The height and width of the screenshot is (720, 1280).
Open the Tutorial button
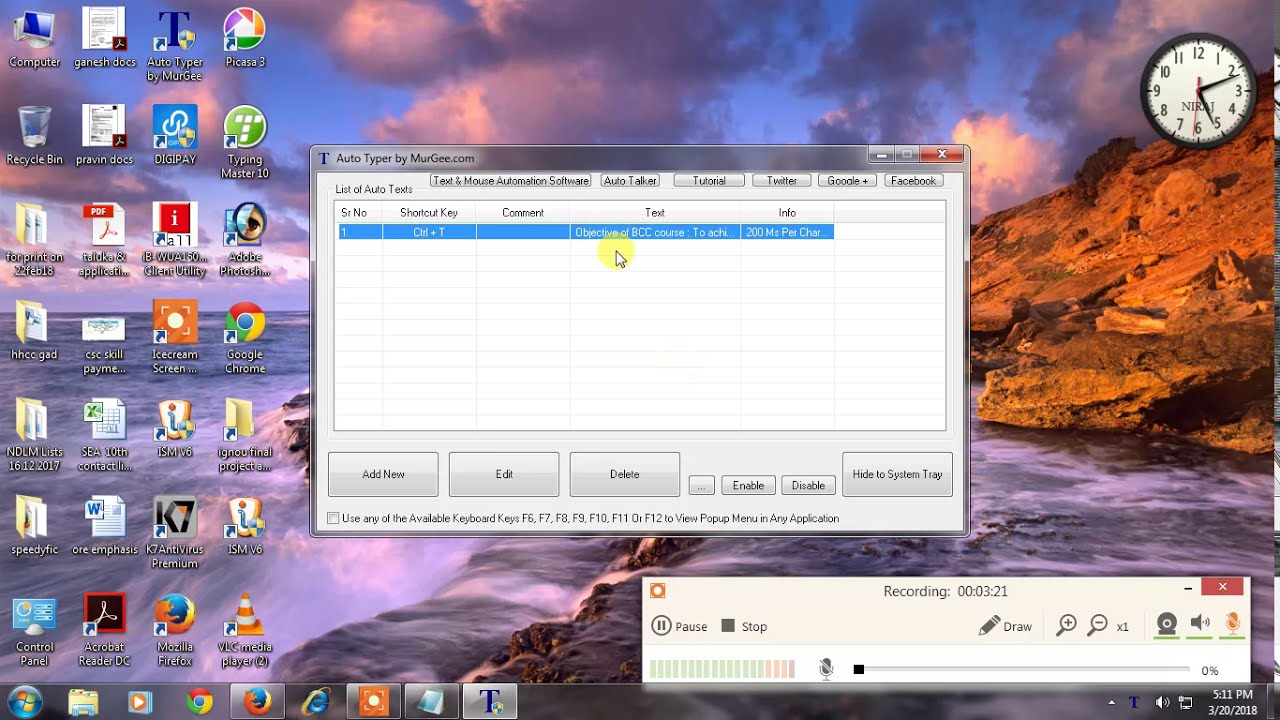pyautogui.click(x=709, y=181)
